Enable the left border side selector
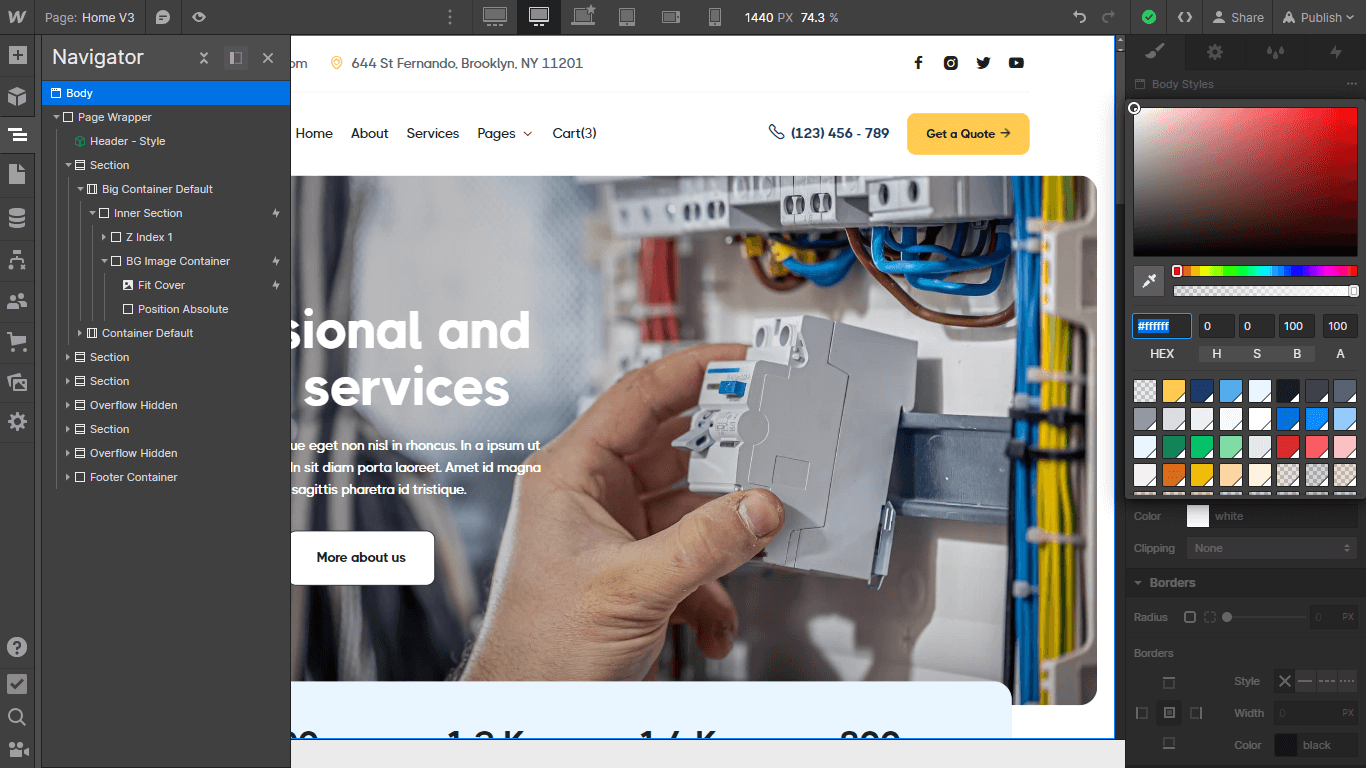The image size is (1366, 768). pyautogui.click(x=1142, y=712)
